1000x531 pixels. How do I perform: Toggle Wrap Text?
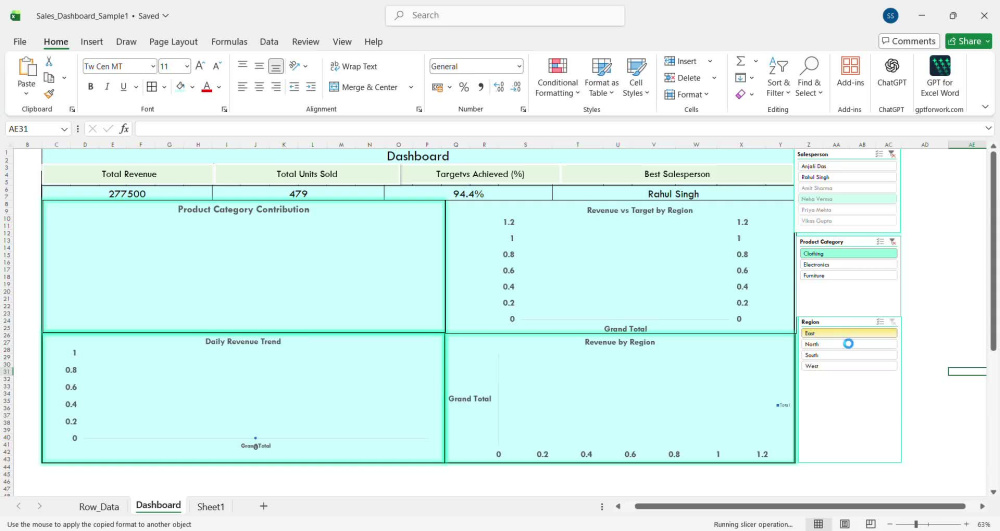353,66
